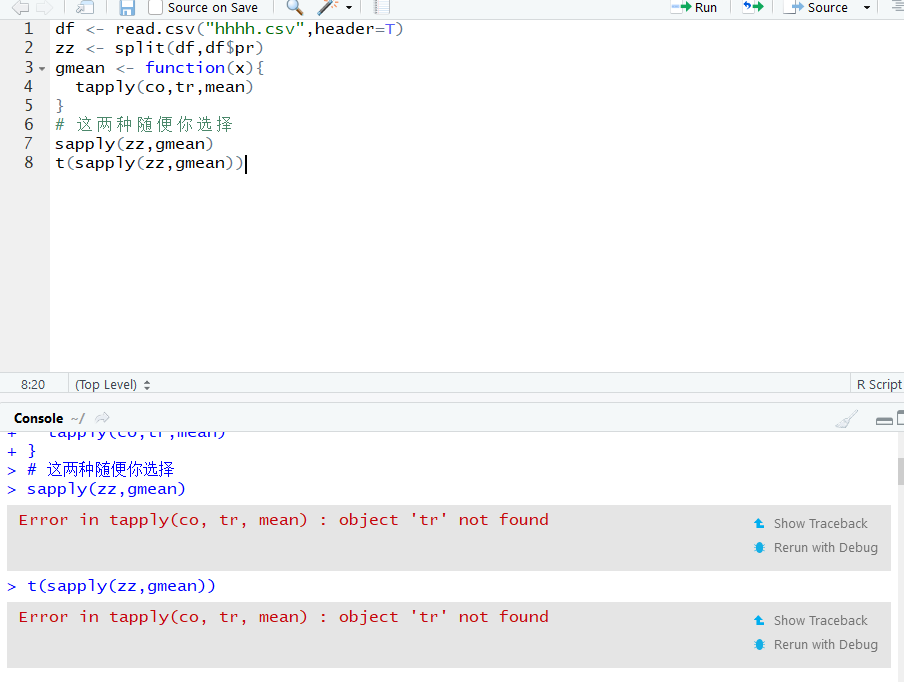Minimize the Console pane
The image size is (904, 682).
(883, 419)
